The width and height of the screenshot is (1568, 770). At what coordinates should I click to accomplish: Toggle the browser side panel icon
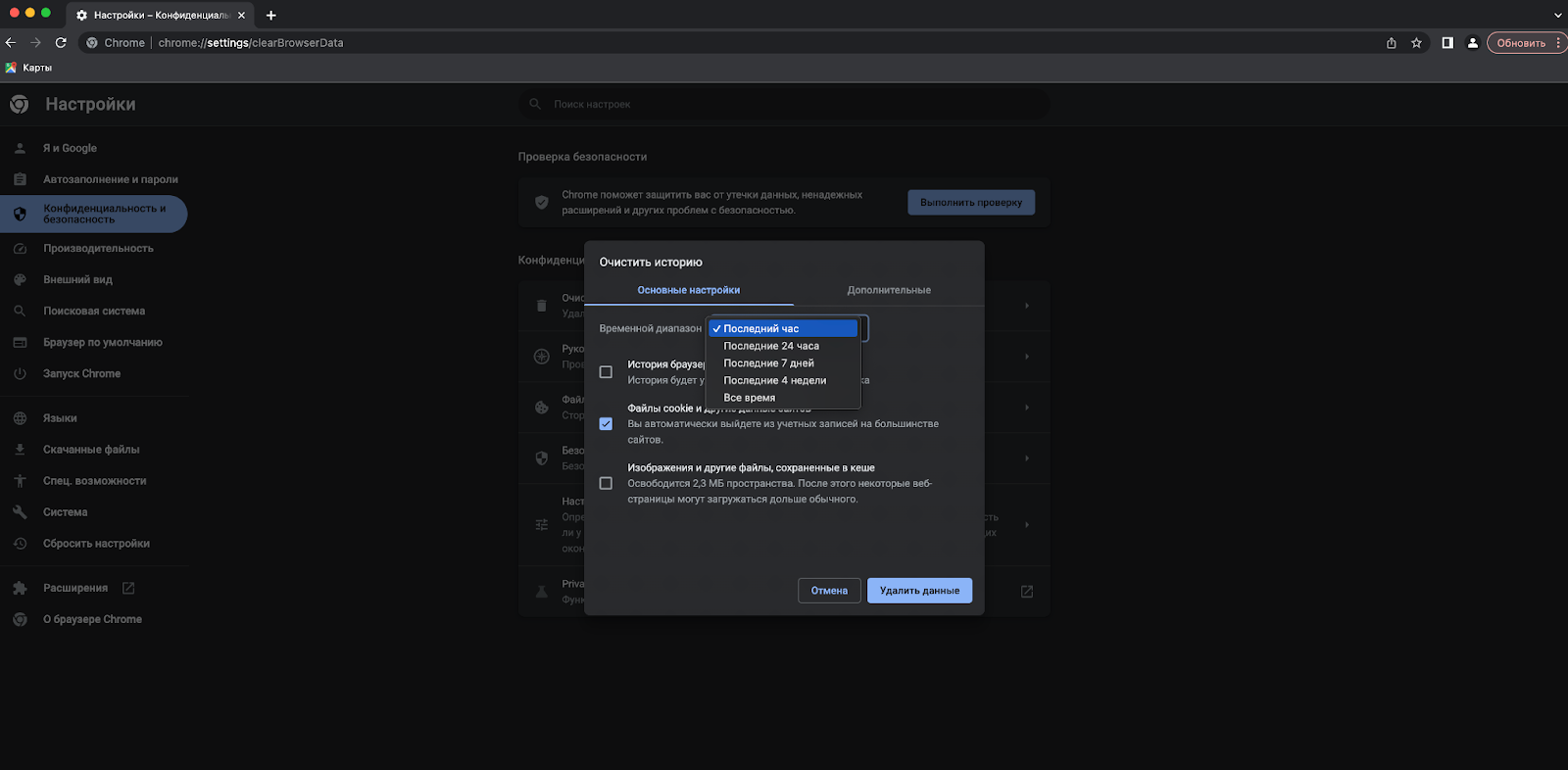tap(1447, 43)
